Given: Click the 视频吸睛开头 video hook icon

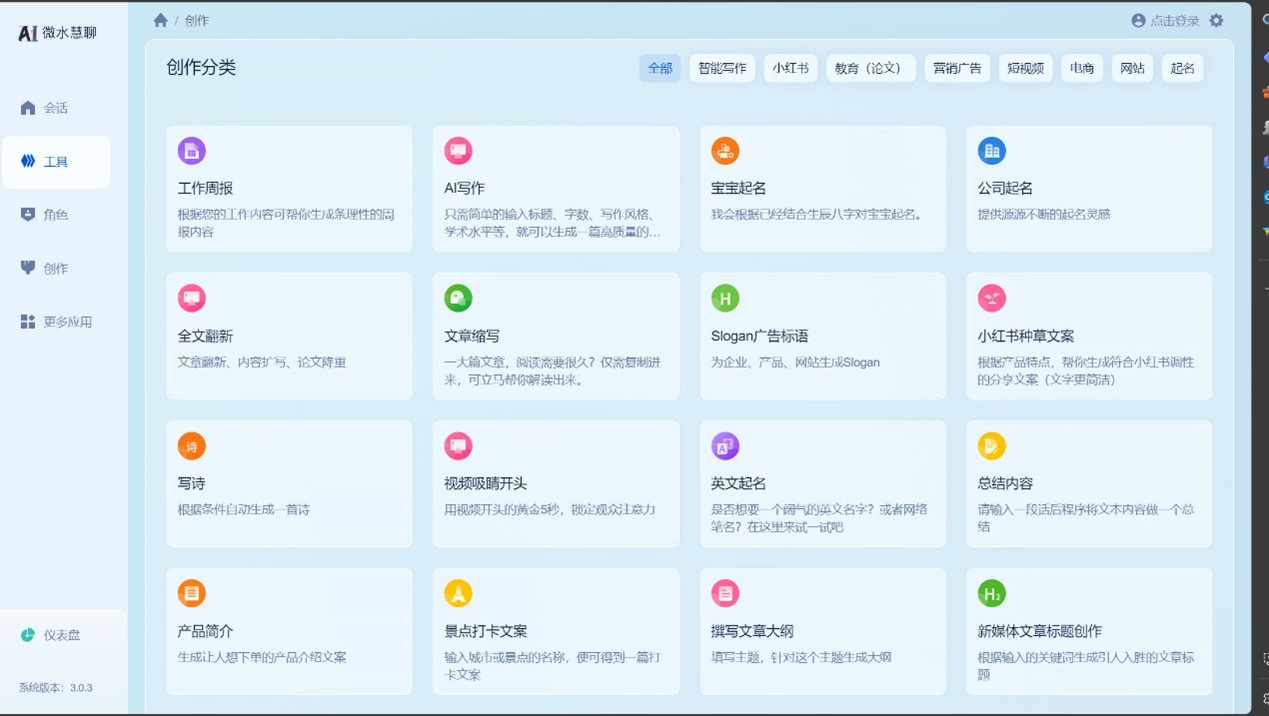Looking at the screenshot, I should (458, 446).
